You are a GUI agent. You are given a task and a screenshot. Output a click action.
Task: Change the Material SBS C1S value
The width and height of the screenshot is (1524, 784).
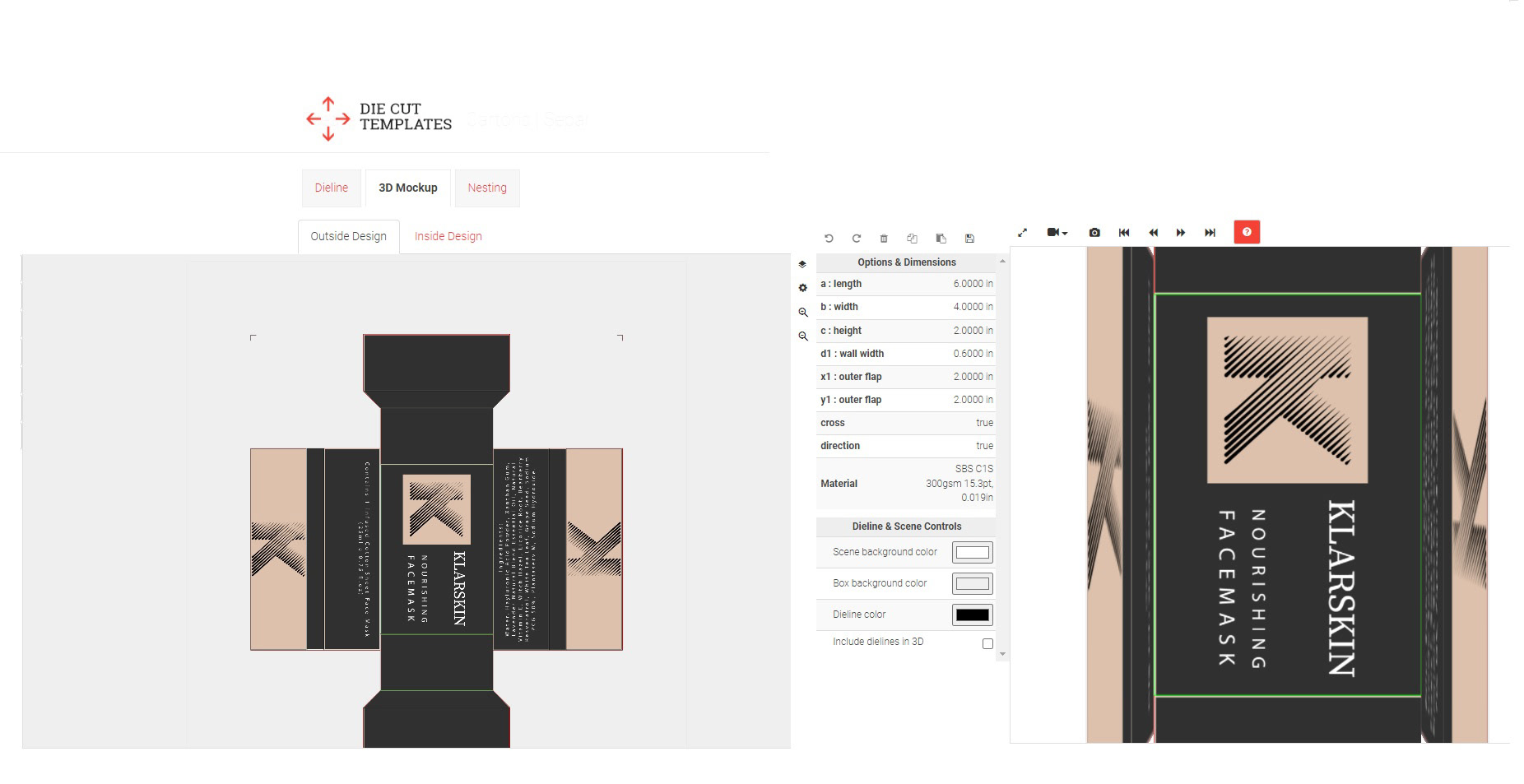click(959, 483)
